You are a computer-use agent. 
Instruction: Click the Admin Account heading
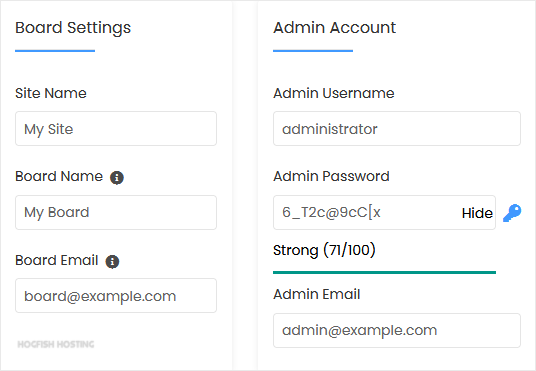[x=334, y=27]
